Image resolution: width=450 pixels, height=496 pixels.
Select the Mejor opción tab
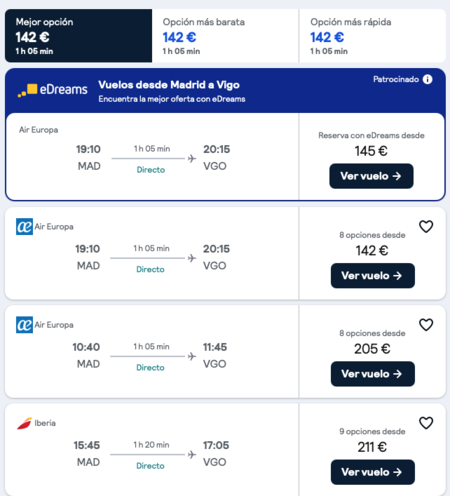click(78, 36)
